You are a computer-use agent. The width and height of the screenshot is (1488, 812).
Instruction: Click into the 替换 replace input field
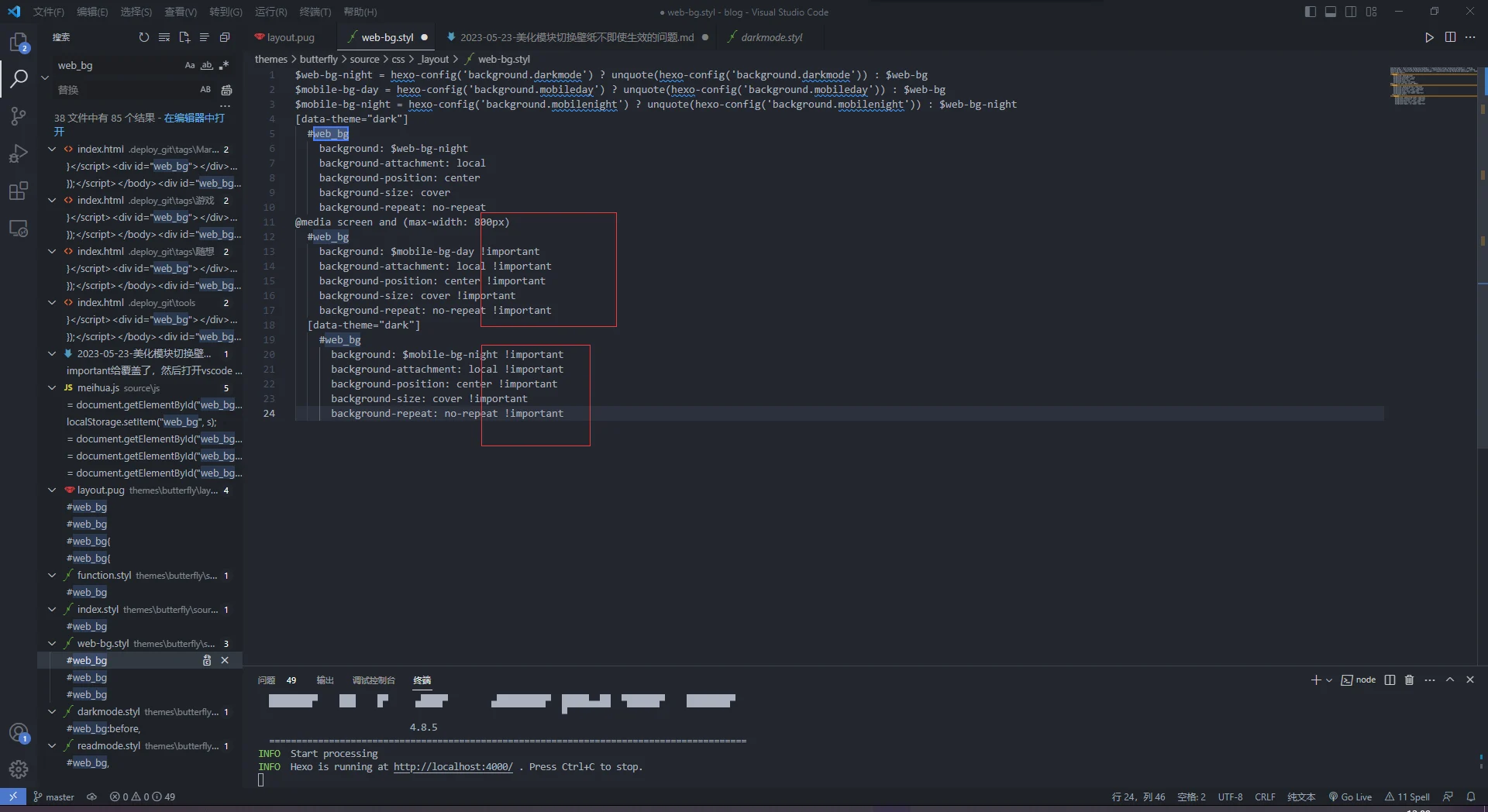(124, 90)
